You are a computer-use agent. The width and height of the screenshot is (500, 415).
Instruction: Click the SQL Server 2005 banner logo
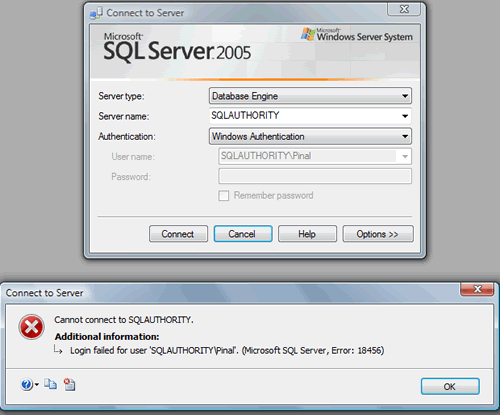pyautogui.click(x=177, y=48)
